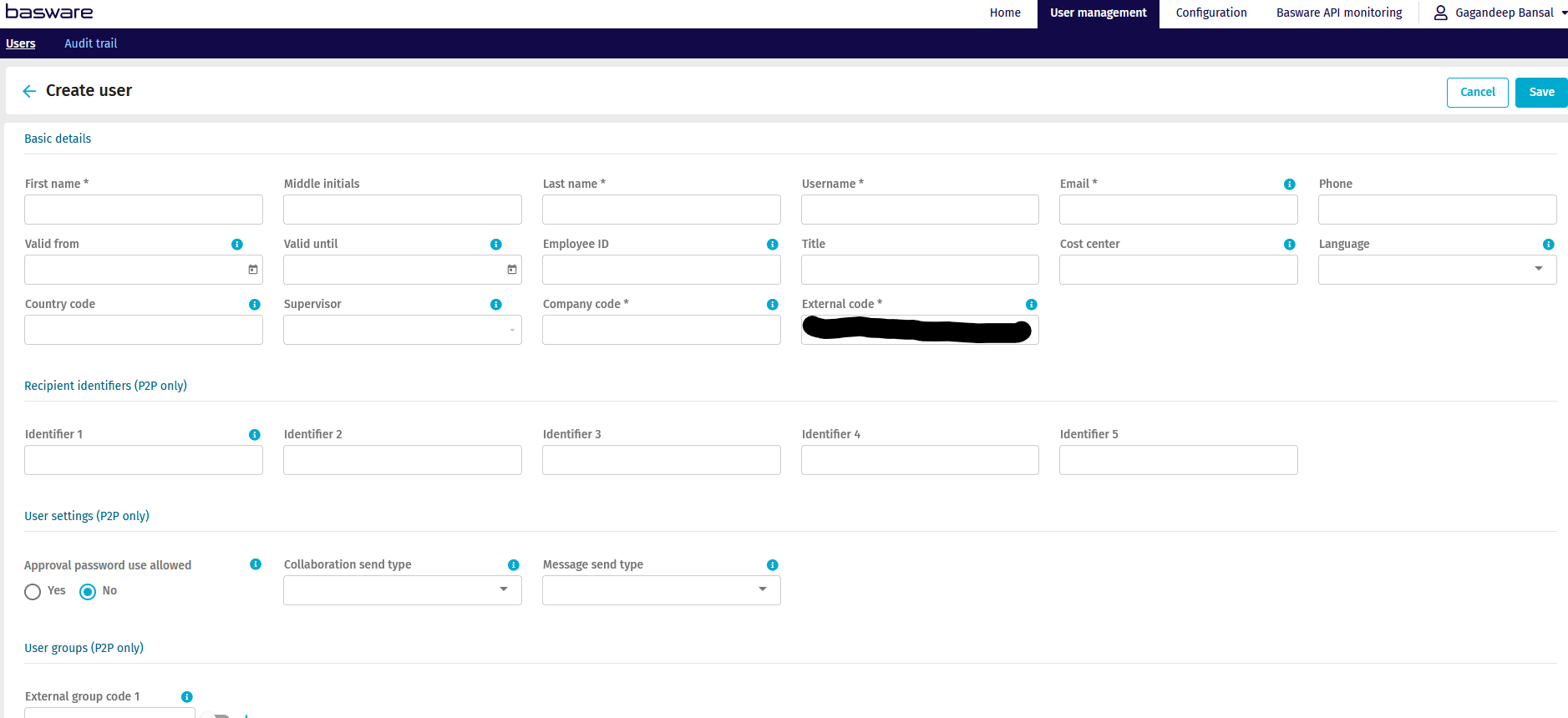Expand the Language dropdown

pyautogui.click(x=1538, y=269)
